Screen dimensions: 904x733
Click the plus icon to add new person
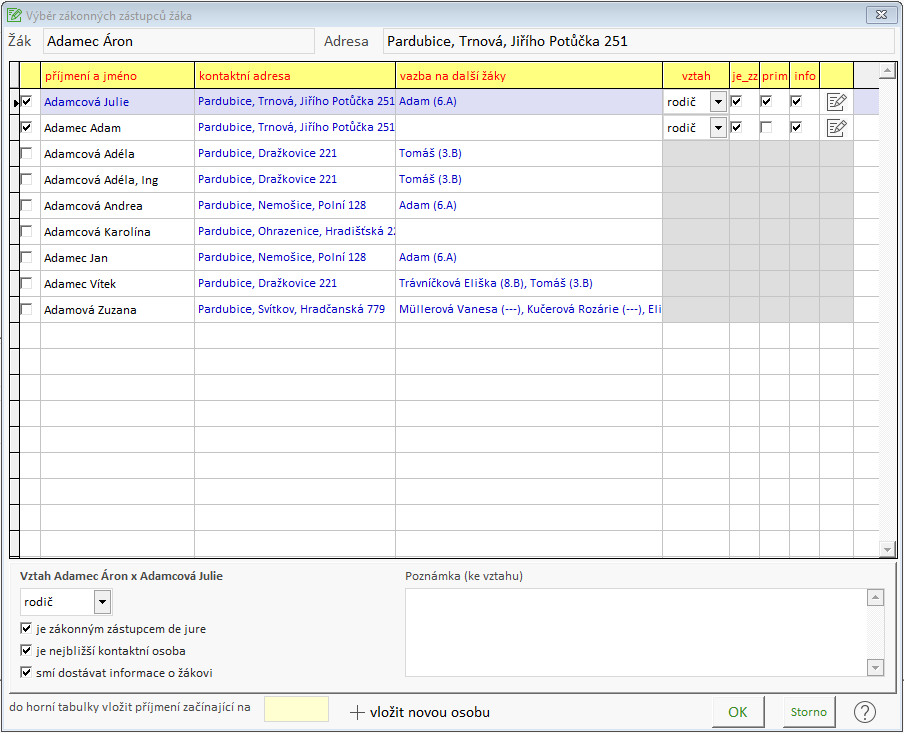coord(357,713)
